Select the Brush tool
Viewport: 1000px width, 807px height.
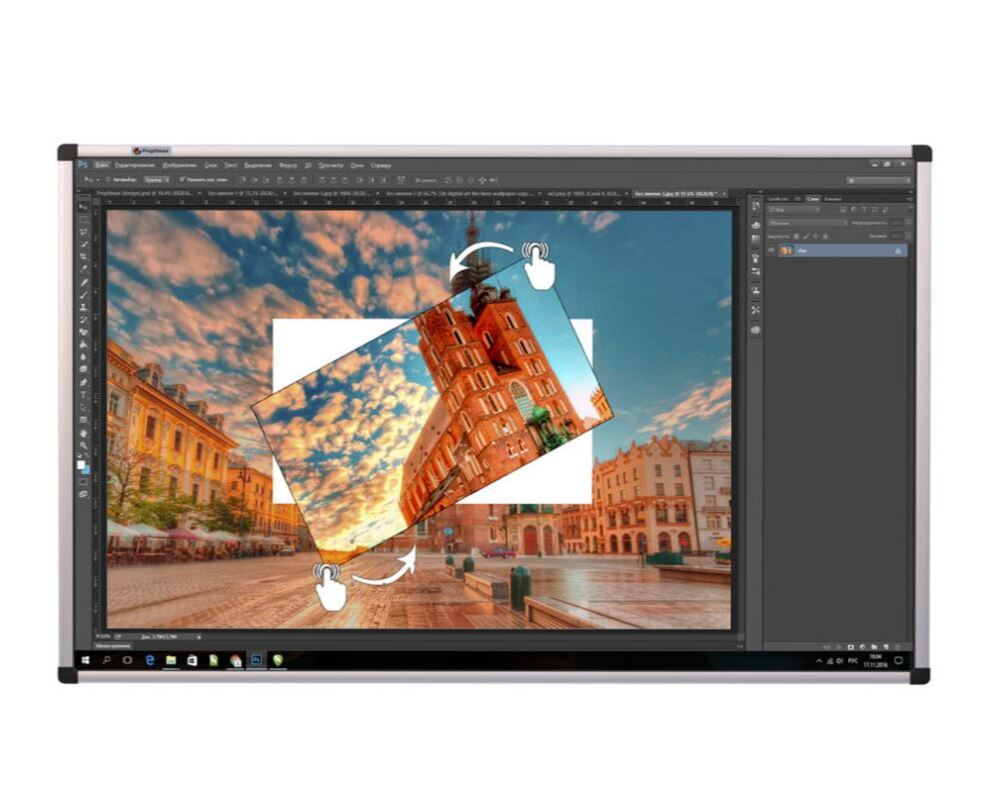pos(83,295)
